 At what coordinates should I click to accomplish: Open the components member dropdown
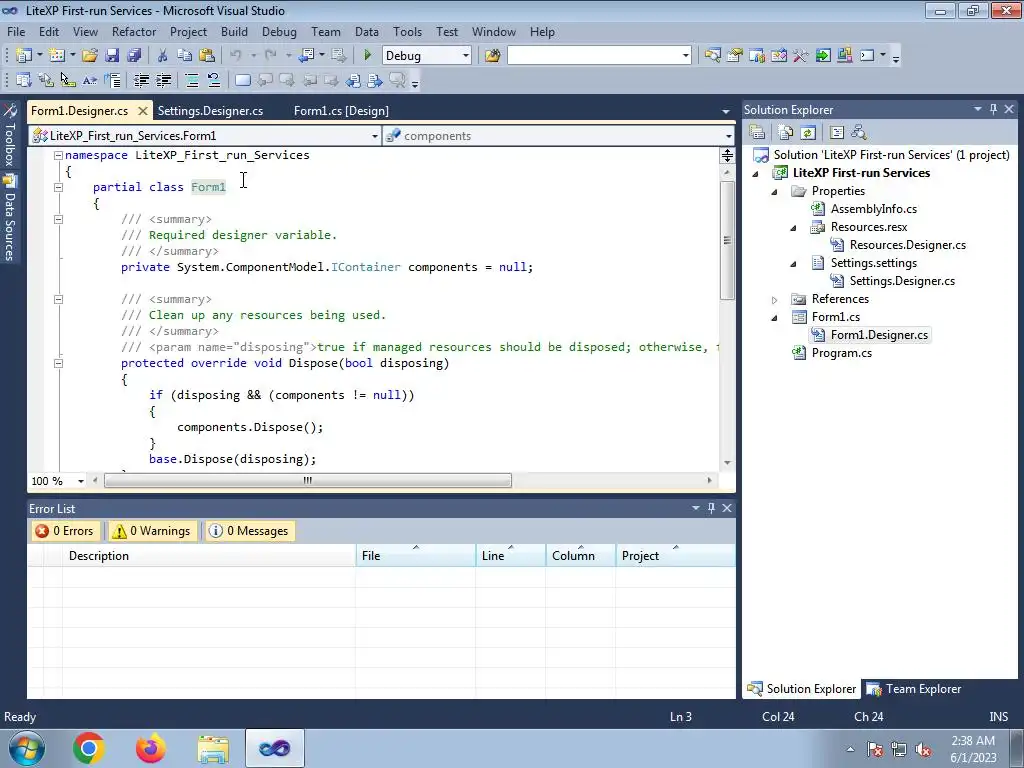728,136
